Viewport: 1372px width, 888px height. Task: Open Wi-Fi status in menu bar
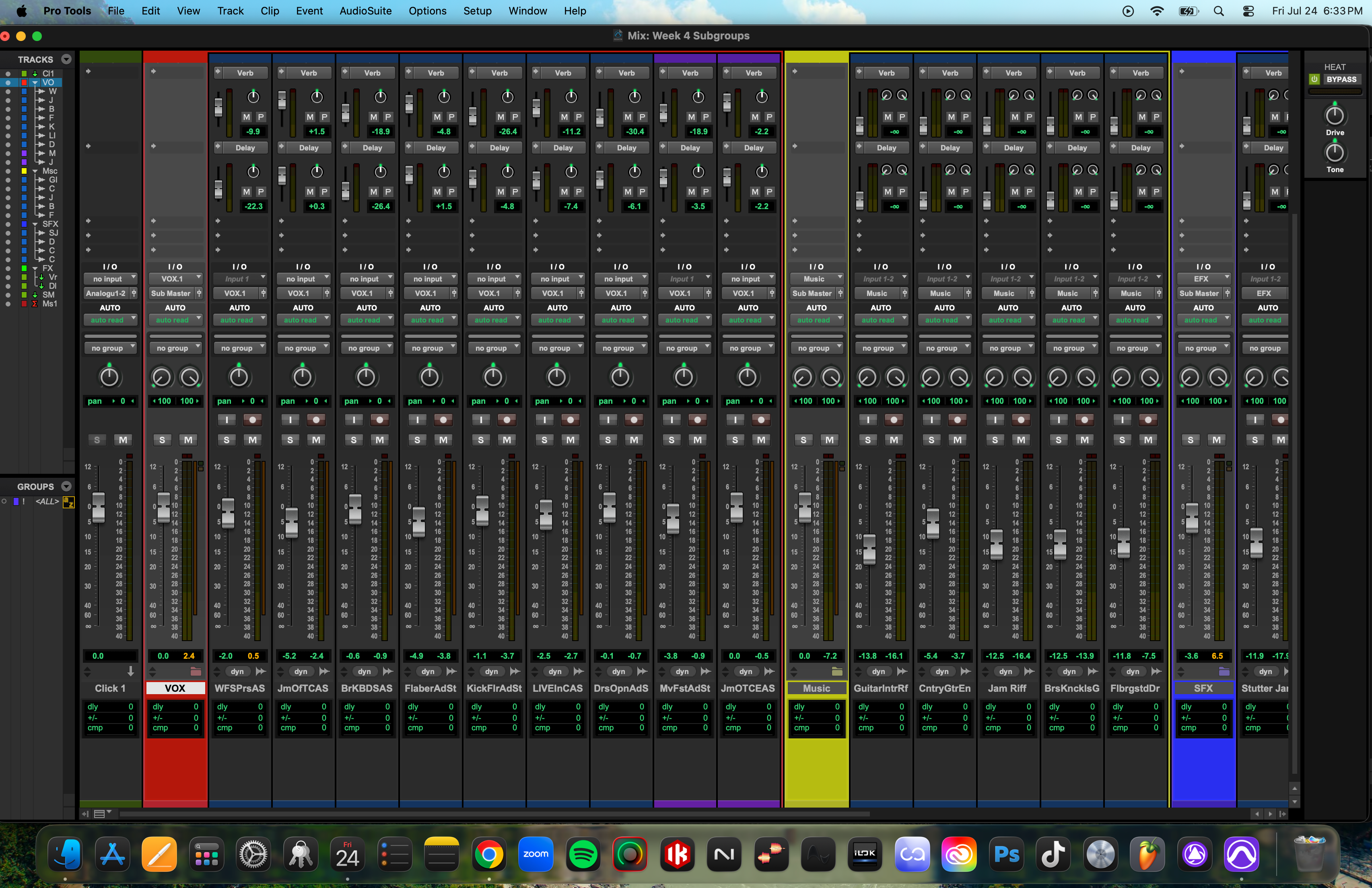coord(1156,11)
